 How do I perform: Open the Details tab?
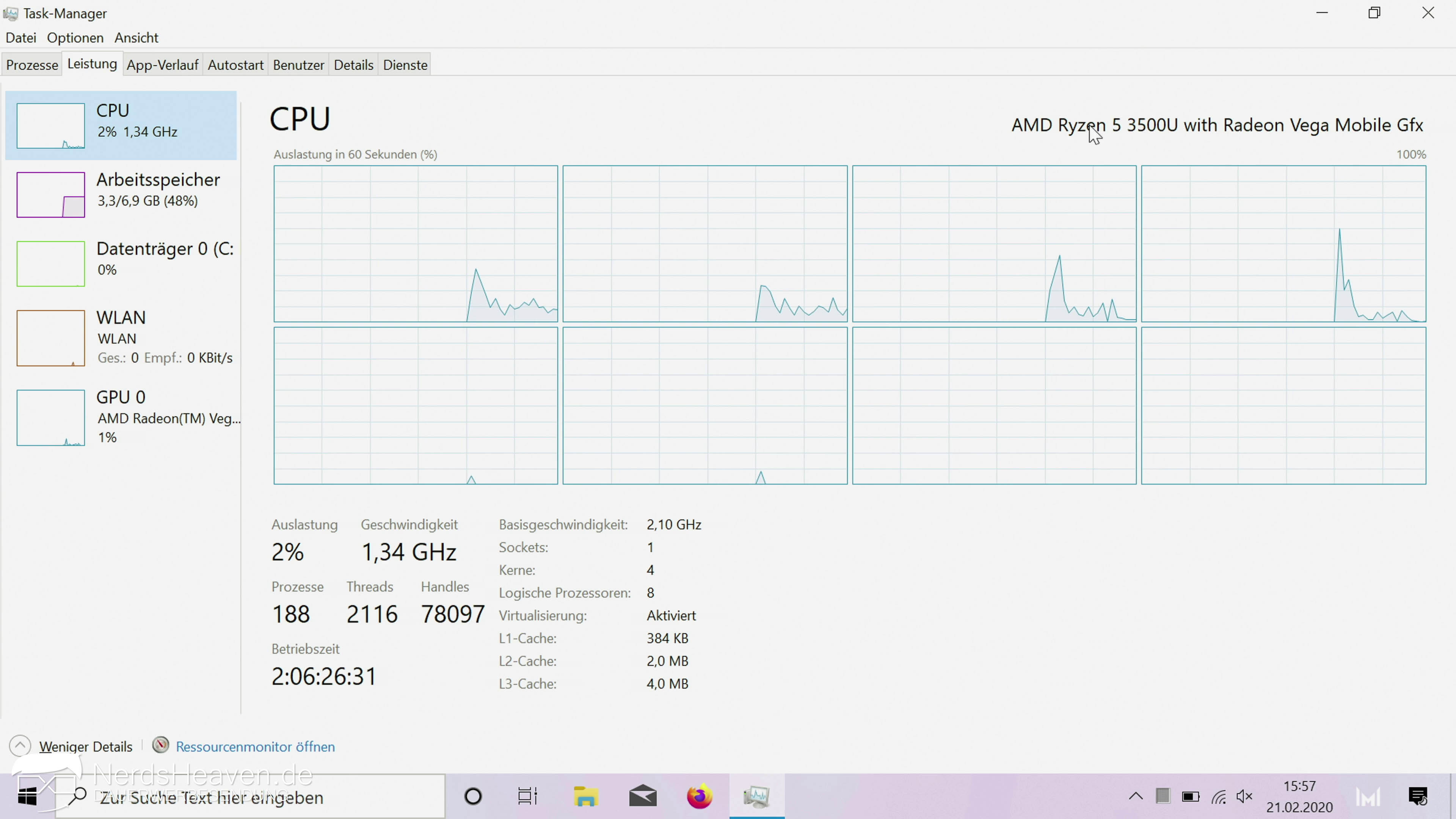pos(353,65)
